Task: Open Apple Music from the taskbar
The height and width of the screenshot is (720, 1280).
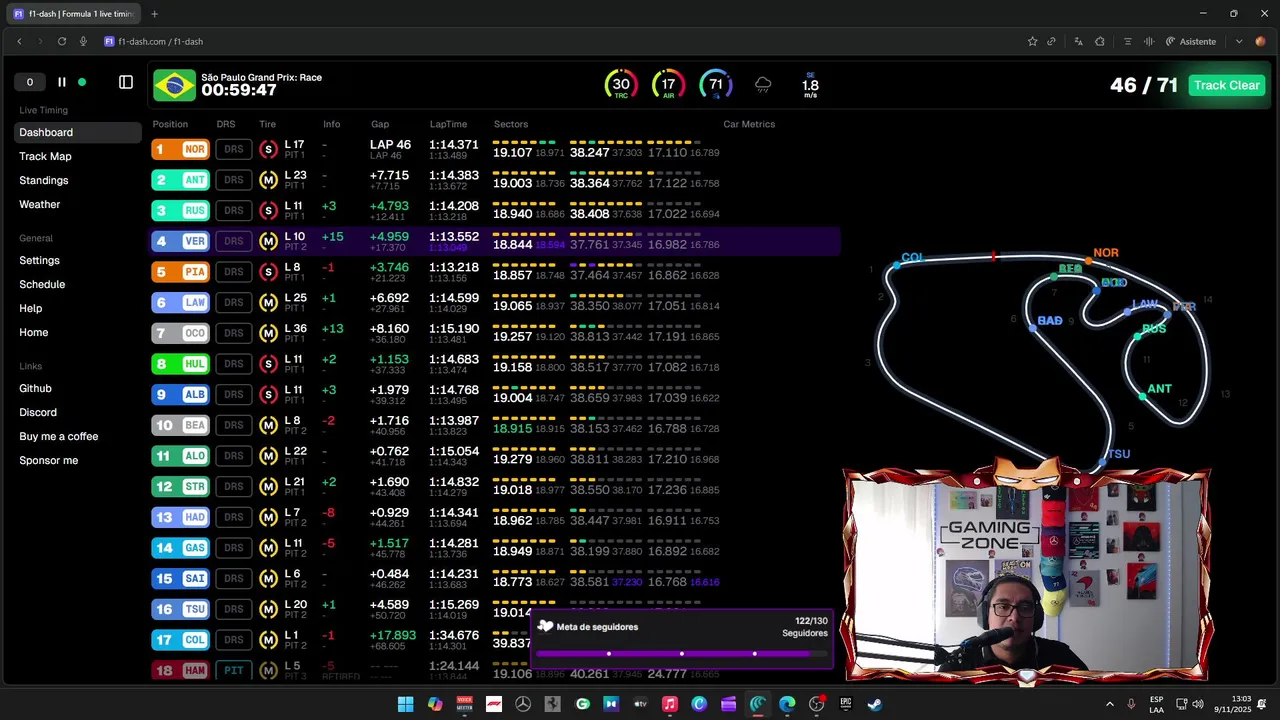Action: pyautogui.click(x=670, y=704)
